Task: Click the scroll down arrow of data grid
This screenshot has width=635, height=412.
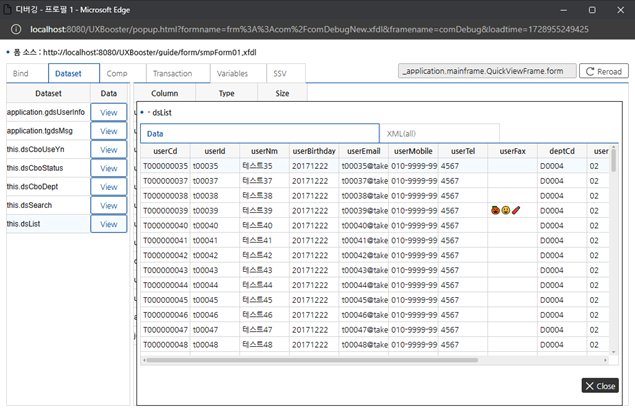Action: (x=614, y=352)
